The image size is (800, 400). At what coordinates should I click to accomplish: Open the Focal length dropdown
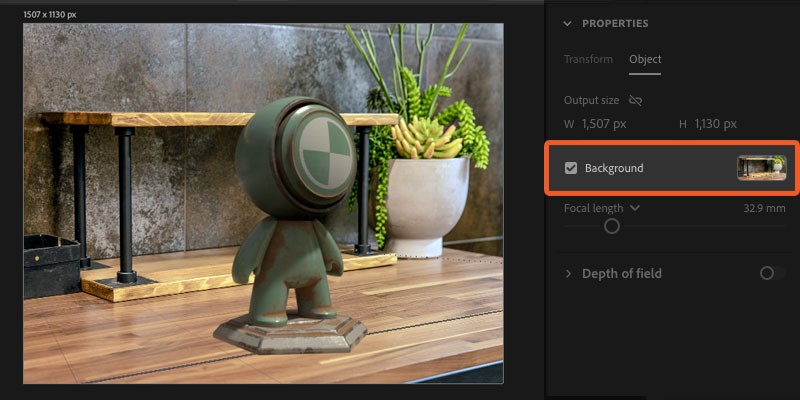click(x=635, y=208)
